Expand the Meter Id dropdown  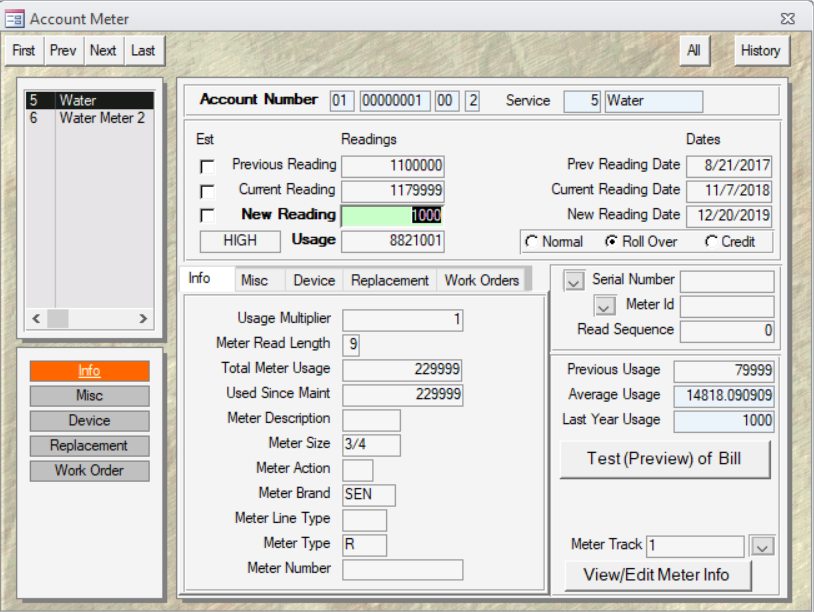coord(606,306)
